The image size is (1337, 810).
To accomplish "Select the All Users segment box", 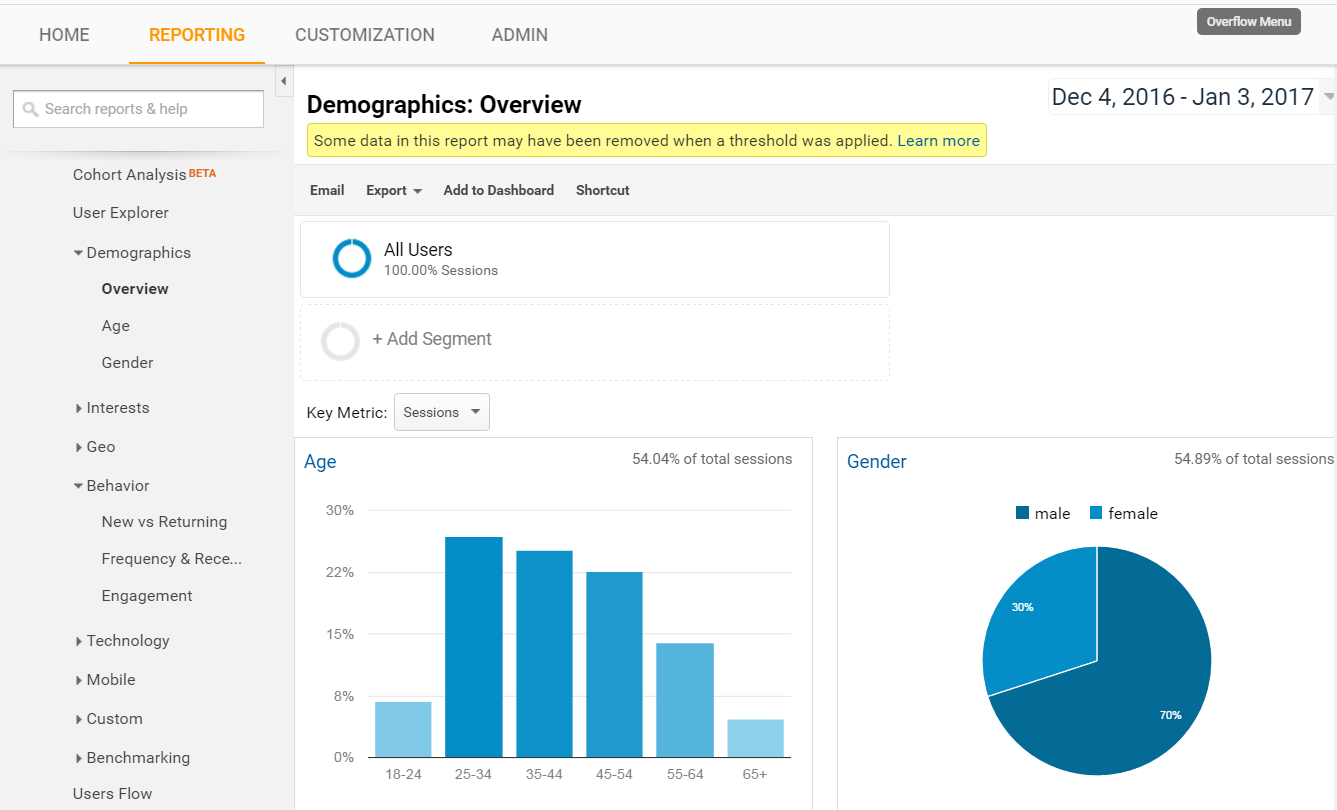I will click(595, 259).
